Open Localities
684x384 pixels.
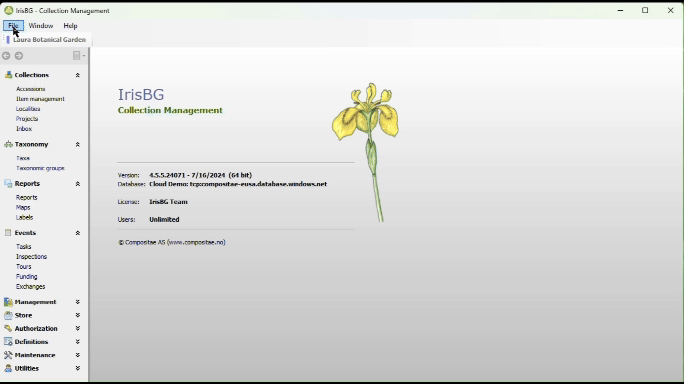tap(28, 109)
